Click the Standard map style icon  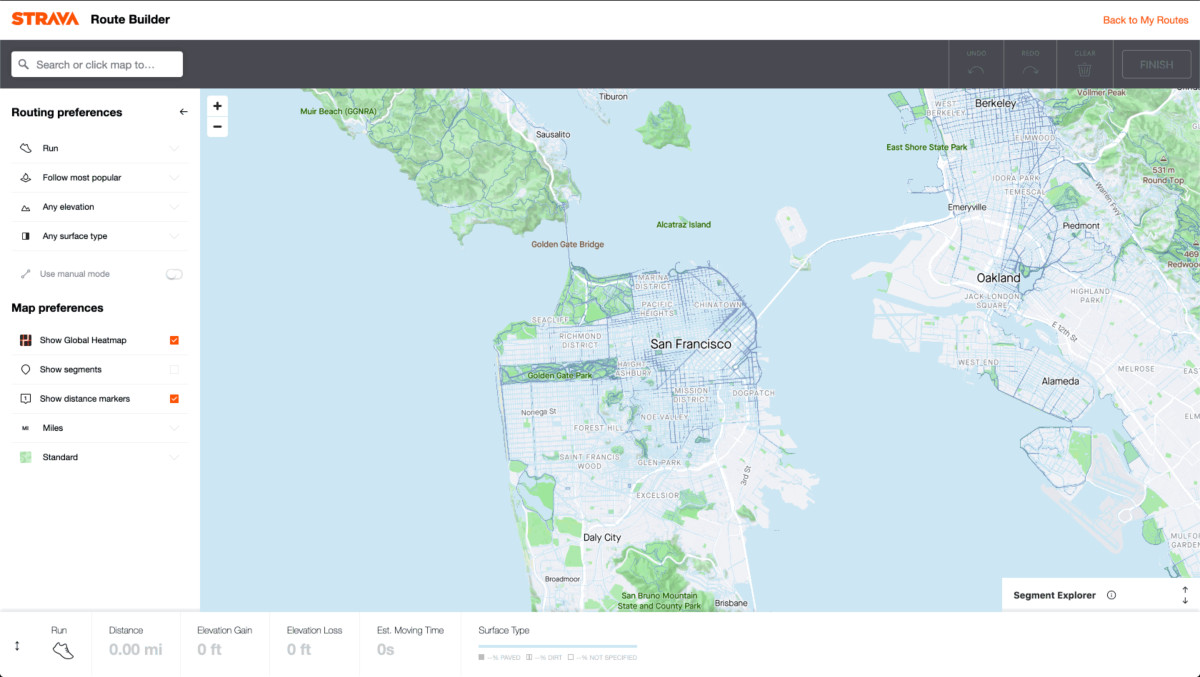click(26, 457)
